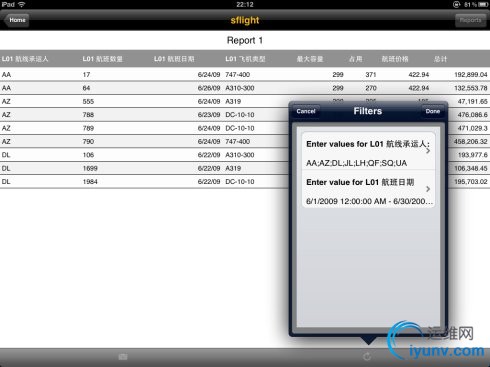
Task: Expand chevron for L01 航线承运人 filter
Action: pyautogui.click(x=428, y=151)
